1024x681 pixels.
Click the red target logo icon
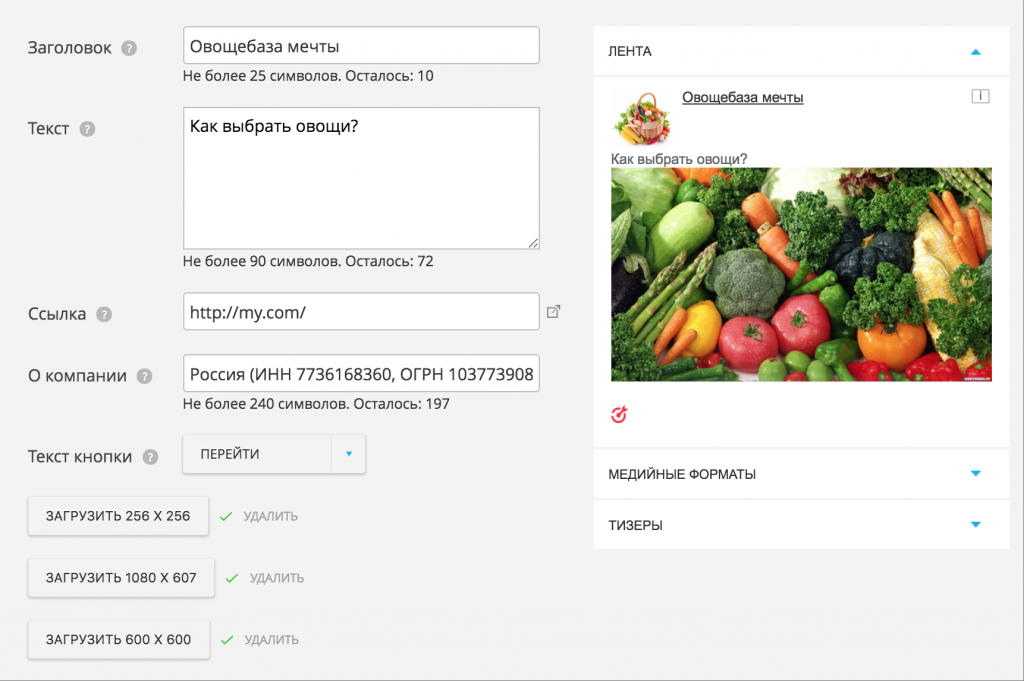(x=619, y=414)
